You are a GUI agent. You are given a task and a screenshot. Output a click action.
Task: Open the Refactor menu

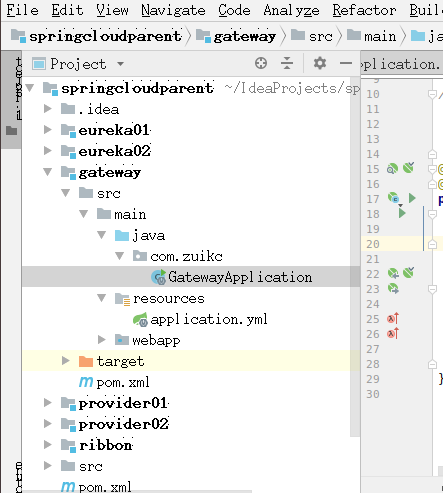(364, 10)
